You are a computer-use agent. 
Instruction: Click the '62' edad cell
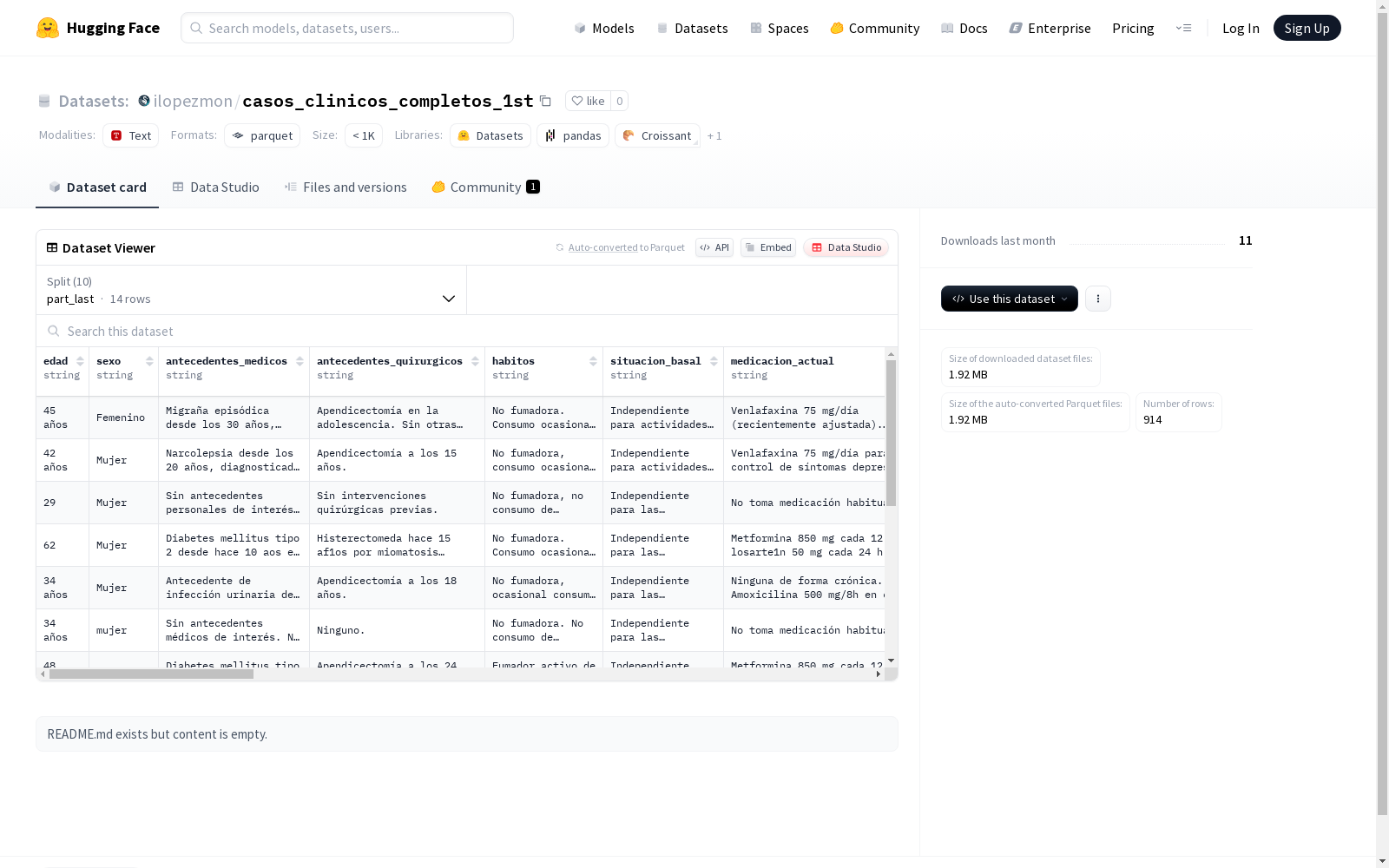tap(63, 545)
